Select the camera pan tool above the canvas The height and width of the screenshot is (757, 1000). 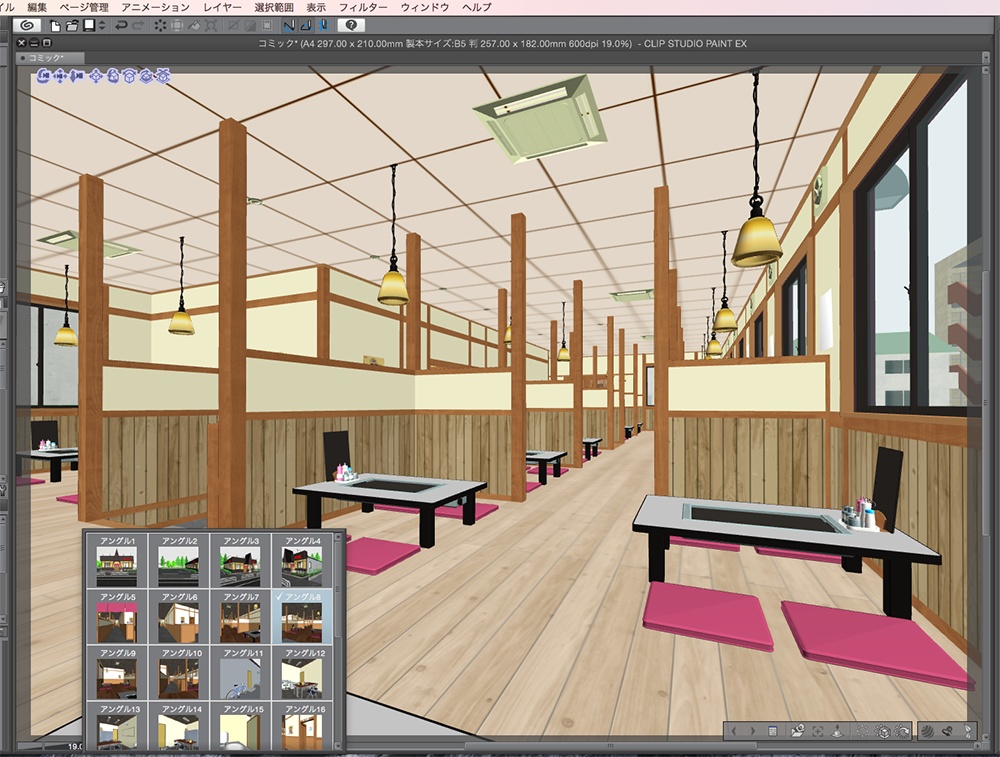click(x=59, y=75)
